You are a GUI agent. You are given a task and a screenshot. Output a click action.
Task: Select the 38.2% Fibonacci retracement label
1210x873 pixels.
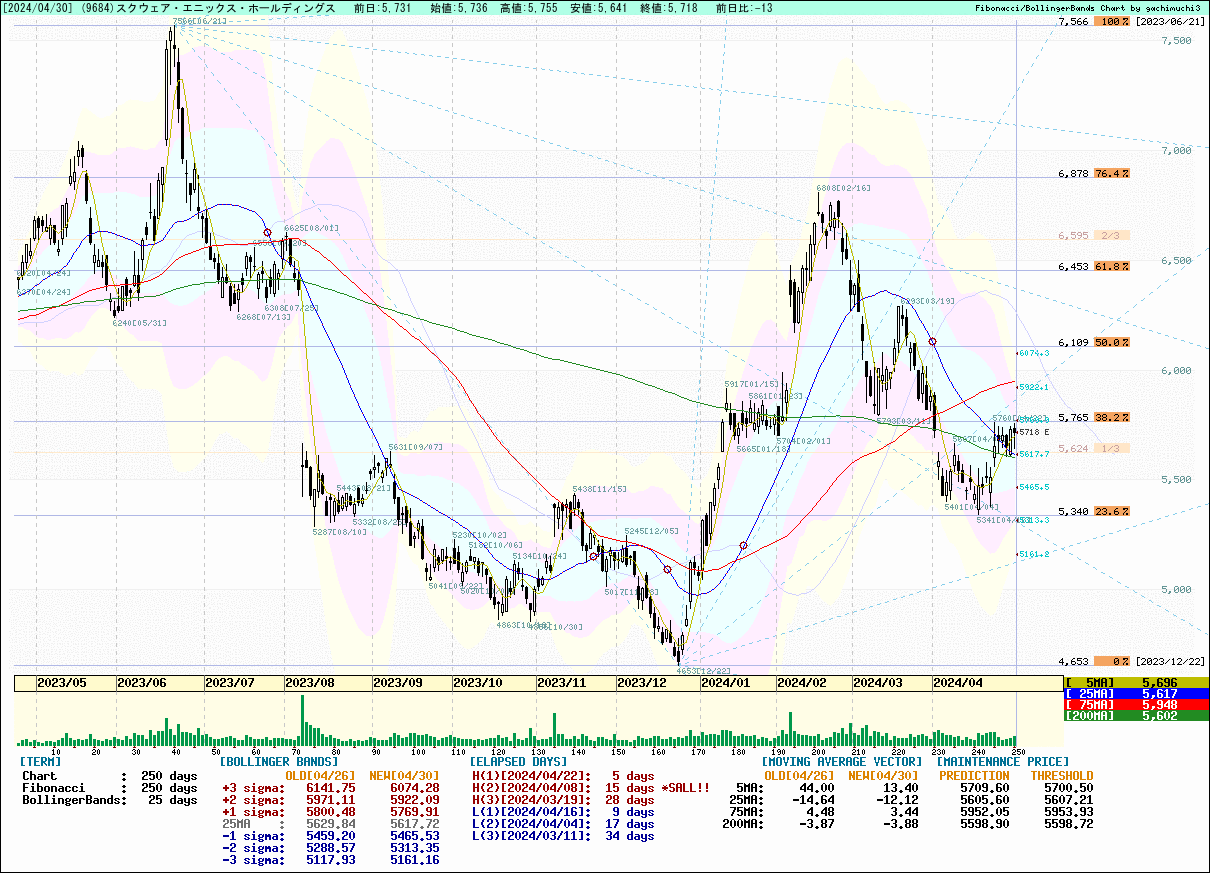click(1111, 418)
